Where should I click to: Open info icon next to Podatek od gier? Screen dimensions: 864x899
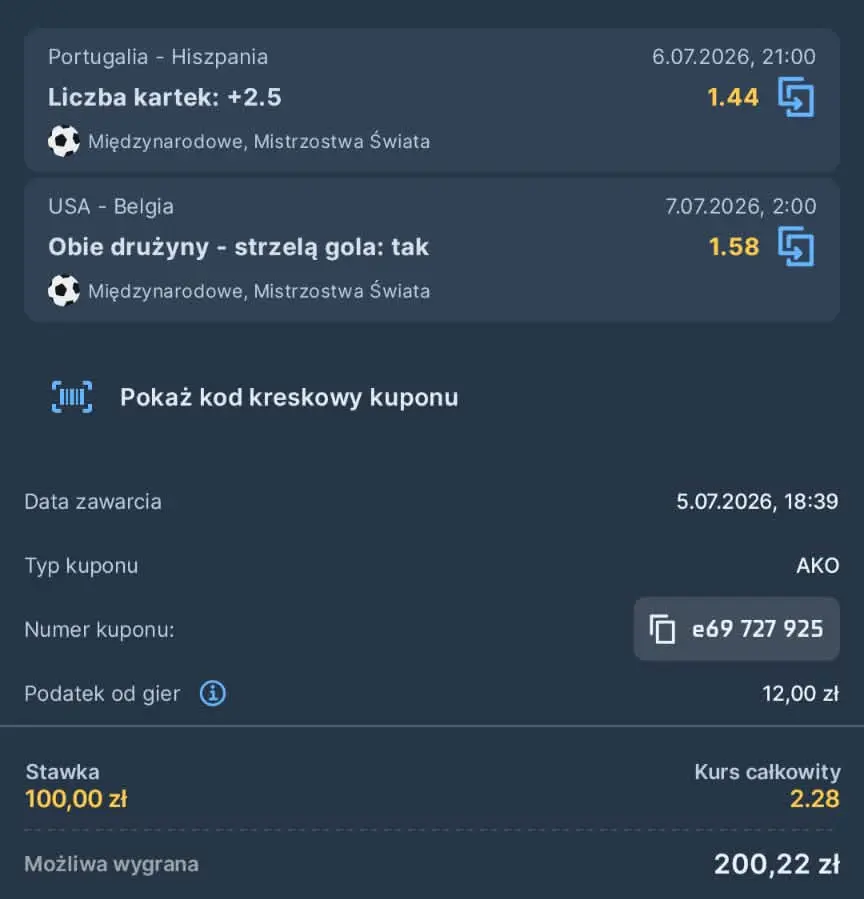coord(213,693)
